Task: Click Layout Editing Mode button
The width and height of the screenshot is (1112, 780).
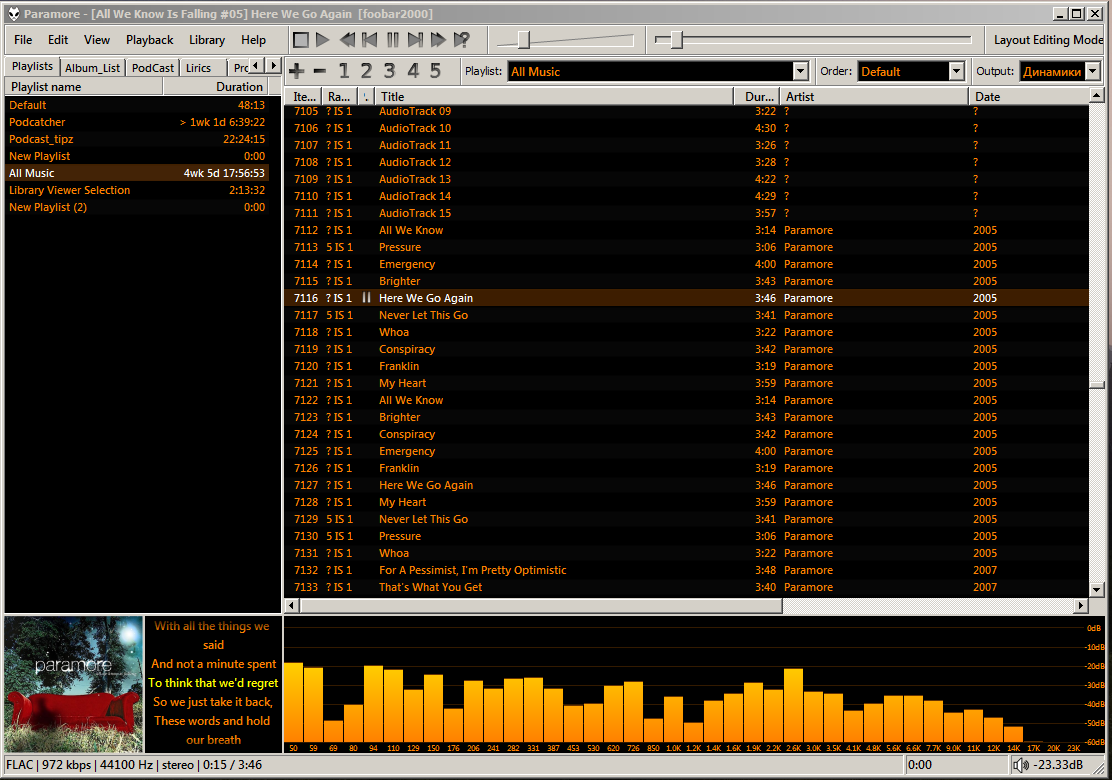Action: (x=1047, y=40)
